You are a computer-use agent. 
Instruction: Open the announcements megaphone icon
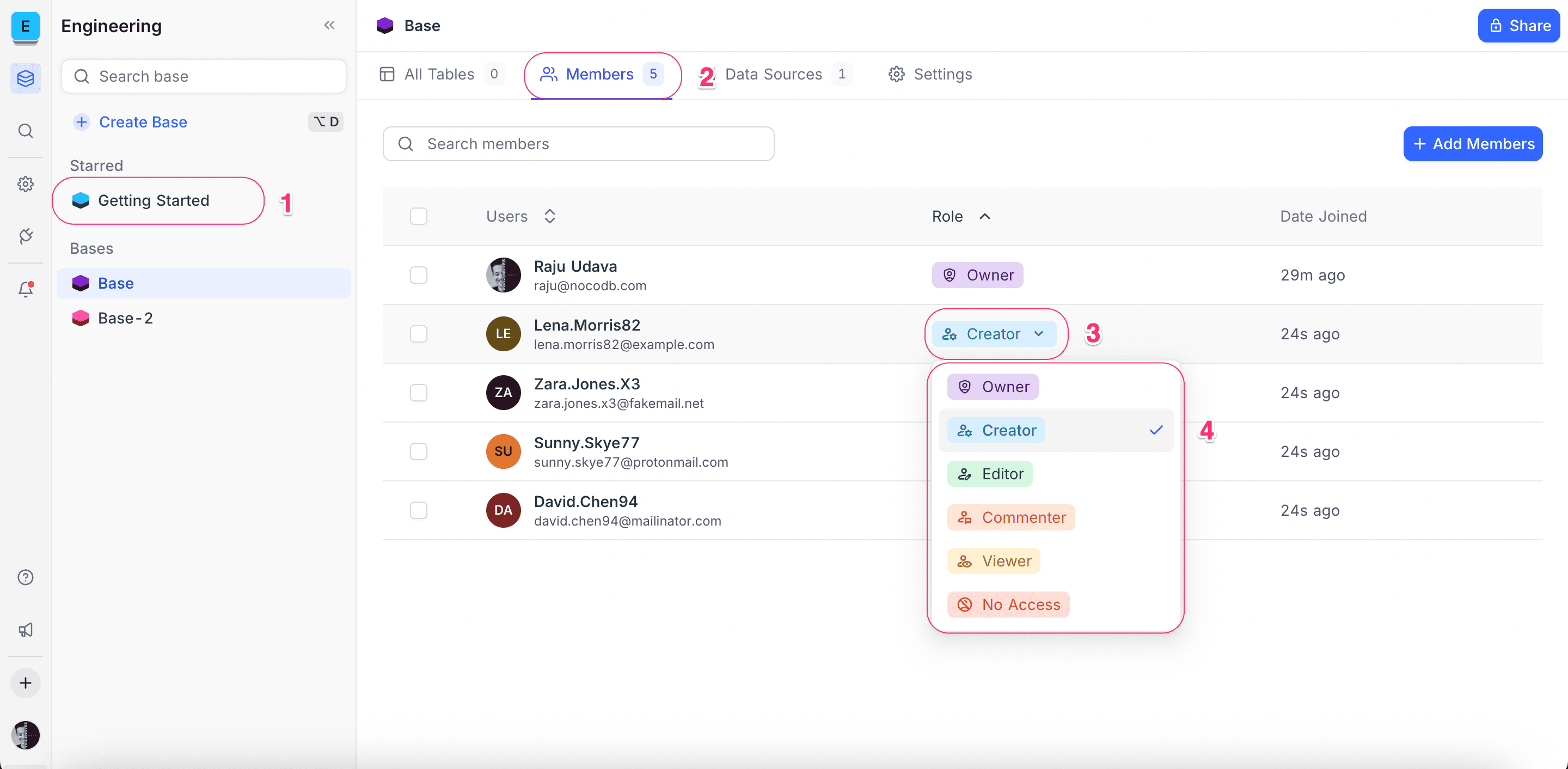[25, 630]
